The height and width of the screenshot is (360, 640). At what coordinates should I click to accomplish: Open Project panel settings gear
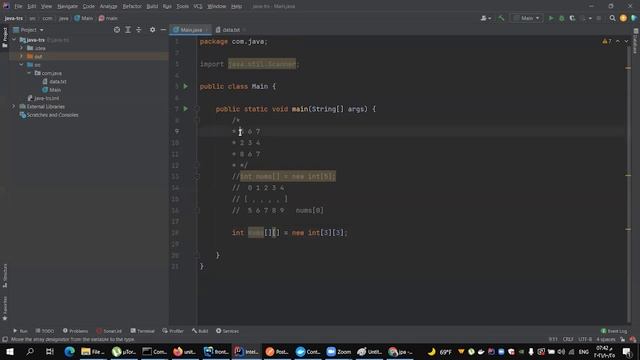point(152,30)
